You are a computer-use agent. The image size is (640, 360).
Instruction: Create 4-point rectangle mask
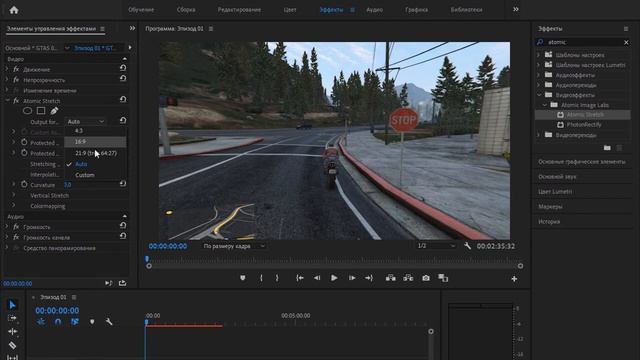tap(41, 111)
